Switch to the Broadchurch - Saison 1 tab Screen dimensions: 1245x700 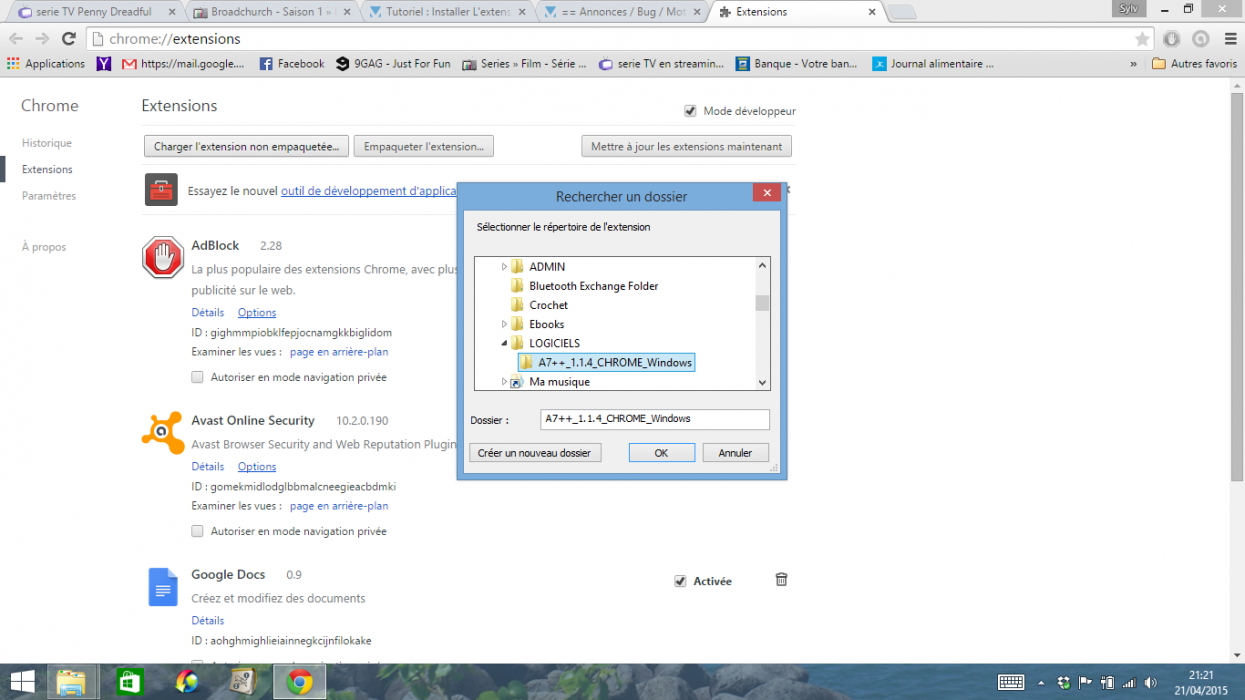point(270,12)
